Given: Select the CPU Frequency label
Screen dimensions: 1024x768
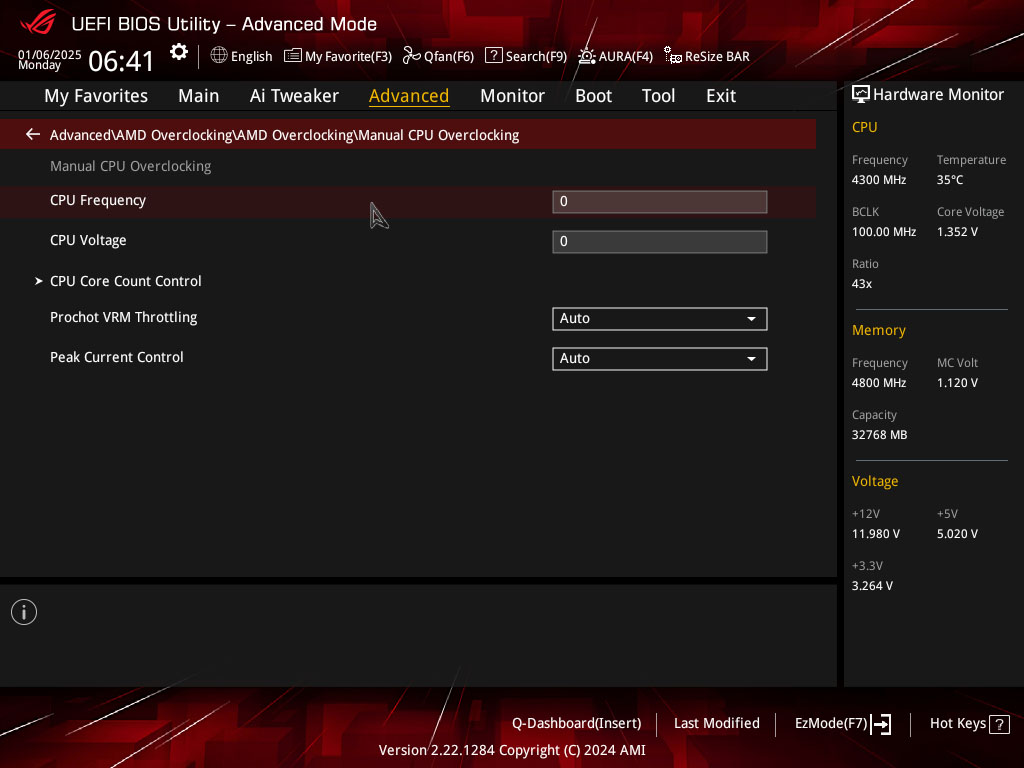Looking at the screenshot, I should (98, 200).
